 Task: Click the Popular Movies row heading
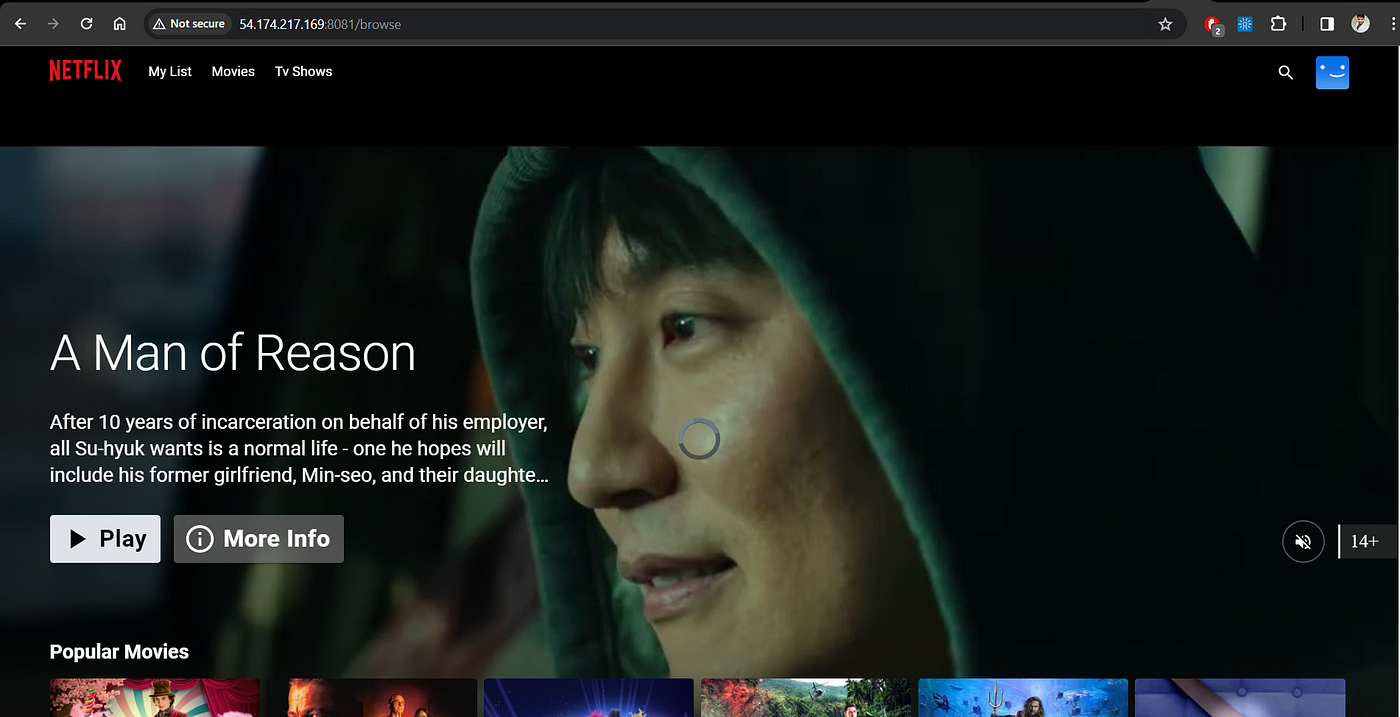[x=119, y=652]
